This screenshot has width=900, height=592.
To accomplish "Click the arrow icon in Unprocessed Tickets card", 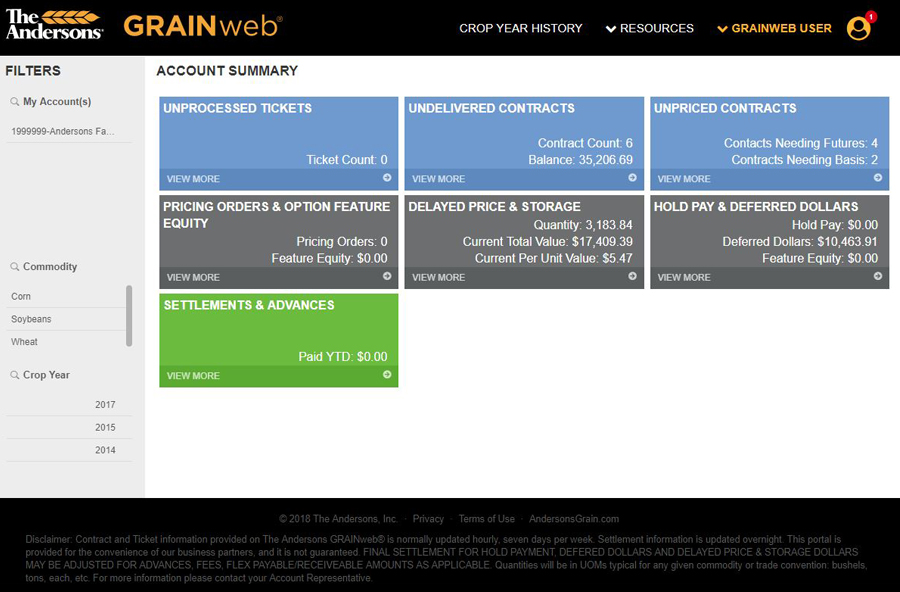I will (x=387, y=178).
